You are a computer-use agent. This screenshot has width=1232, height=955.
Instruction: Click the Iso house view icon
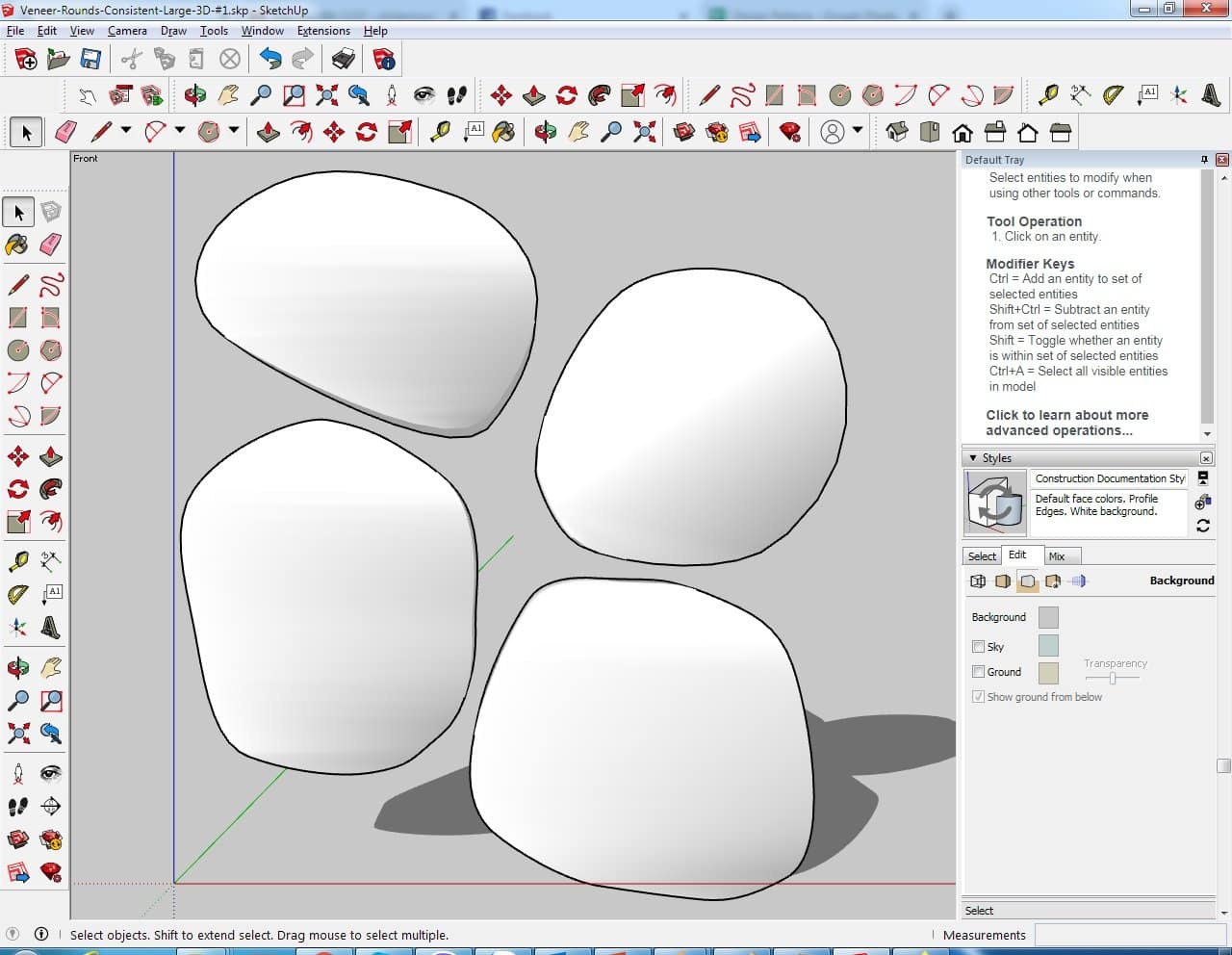tap(897, 132)
